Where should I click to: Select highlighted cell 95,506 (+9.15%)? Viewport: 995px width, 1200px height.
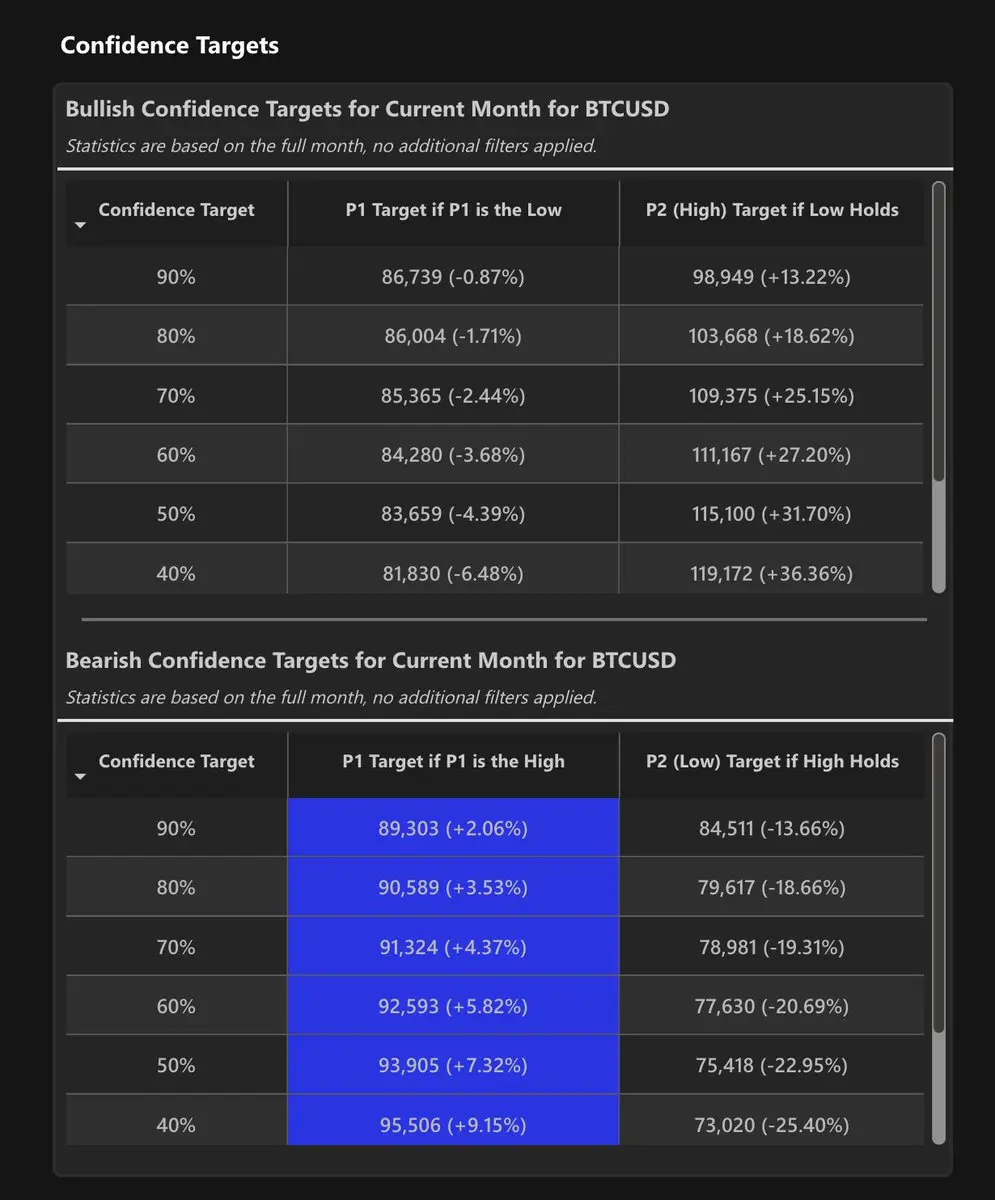[x=453, y=1125]
